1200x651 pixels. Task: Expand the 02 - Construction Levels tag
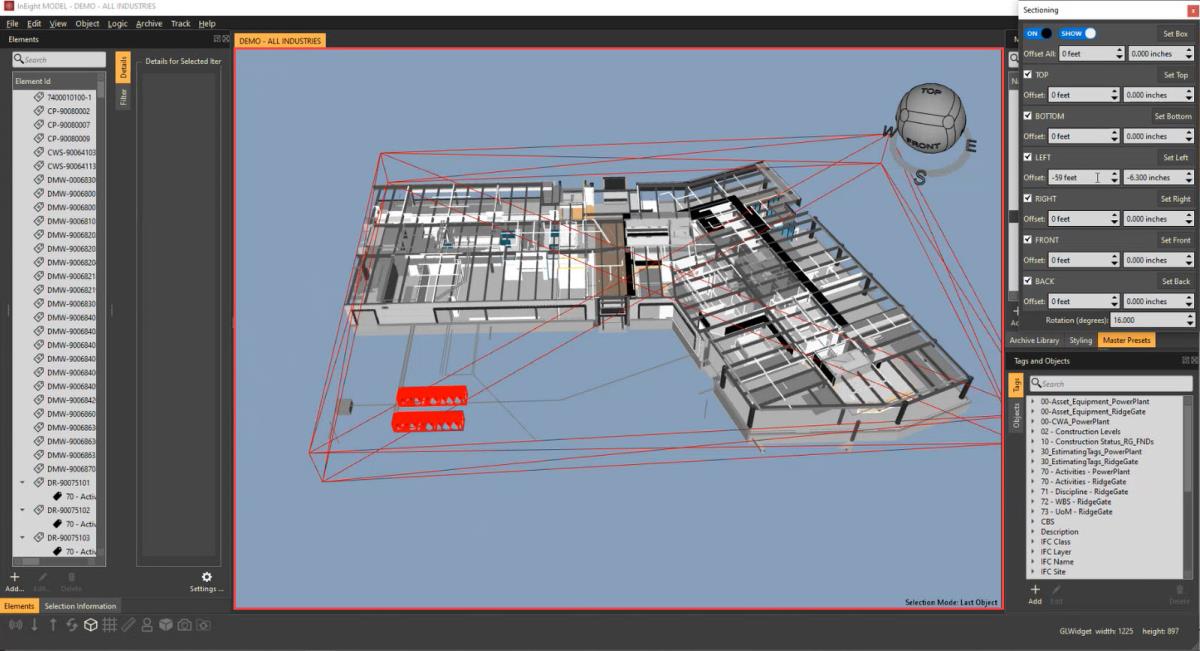(1032, 432)
